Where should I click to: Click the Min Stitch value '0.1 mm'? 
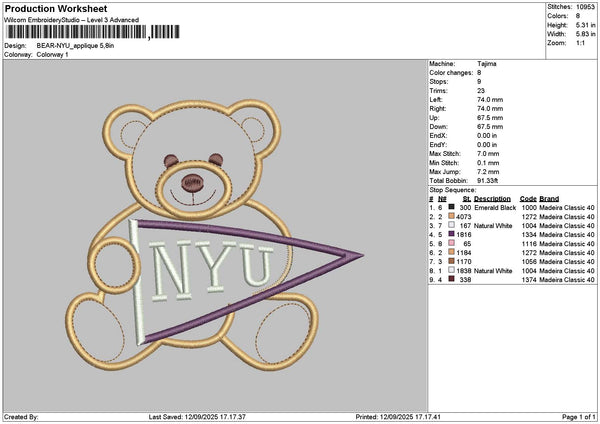coord(488,163)
